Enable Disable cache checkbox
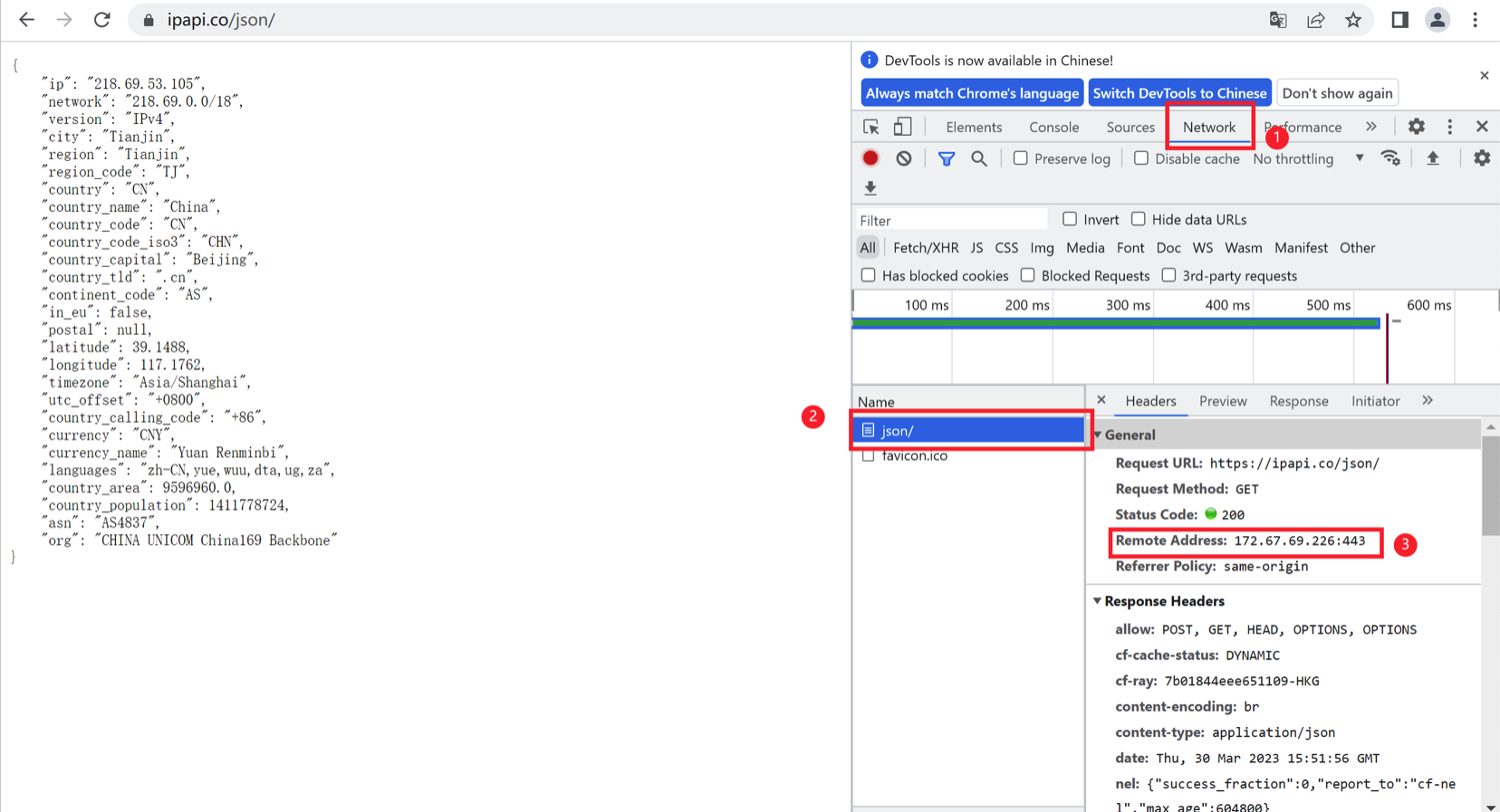This screenshot has height=812, width=1500. point(1141,158)
